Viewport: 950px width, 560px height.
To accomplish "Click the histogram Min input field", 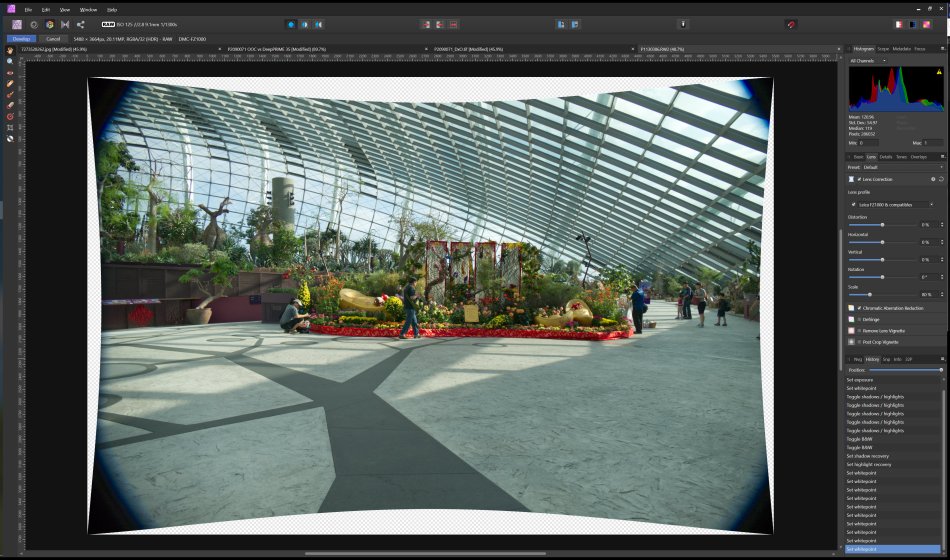I will (x=869, y=143).
